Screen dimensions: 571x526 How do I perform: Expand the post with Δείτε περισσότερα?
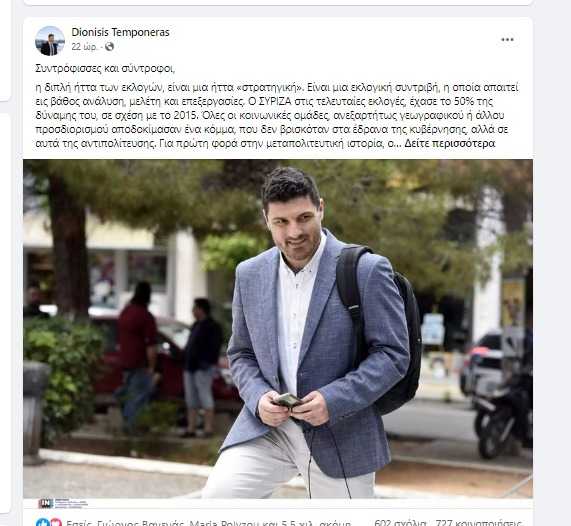pos(450,144)
